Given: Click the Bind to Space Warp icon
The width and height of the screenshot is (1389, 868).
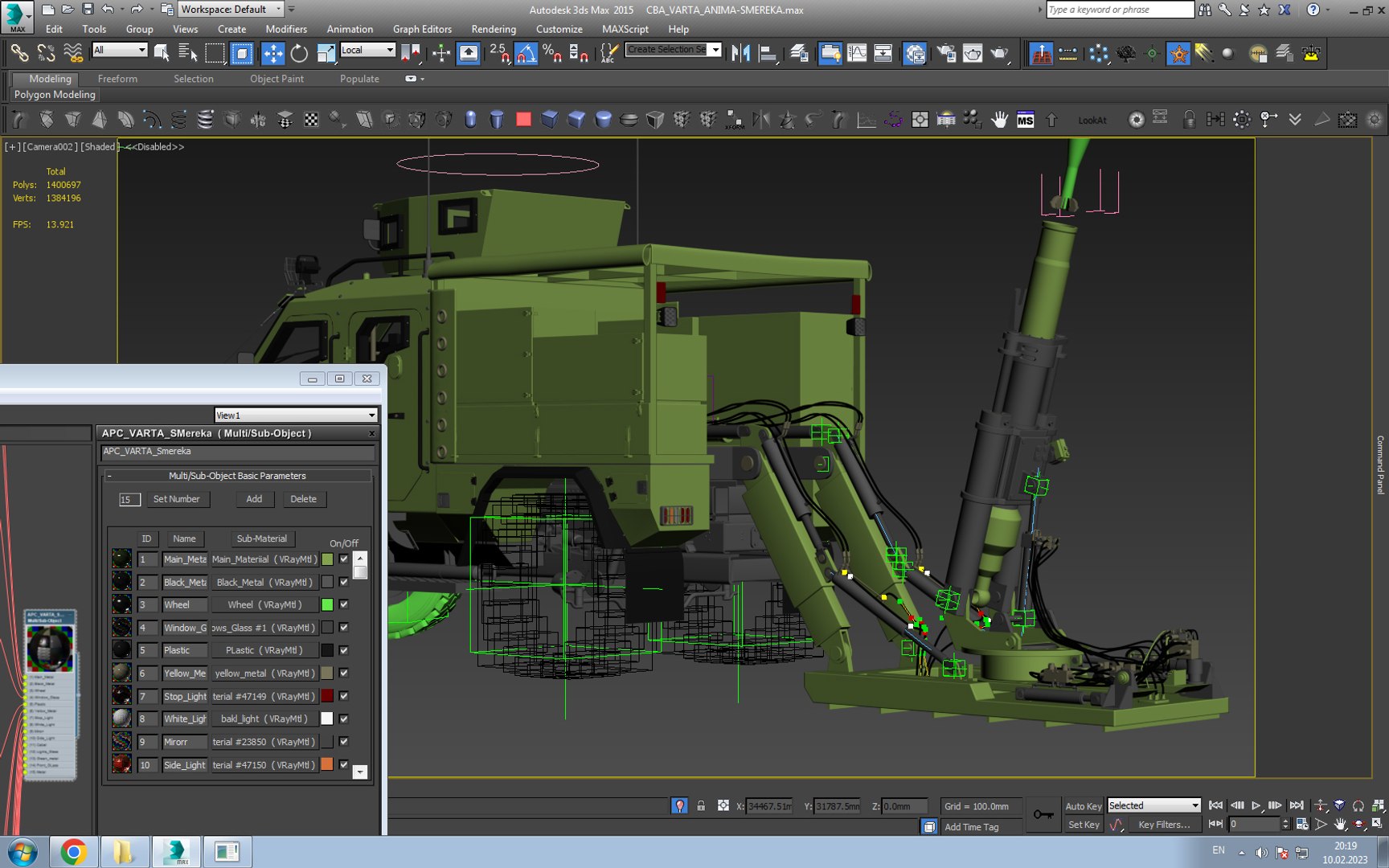Looking at the screenshot, I should (x=73, y=53).
